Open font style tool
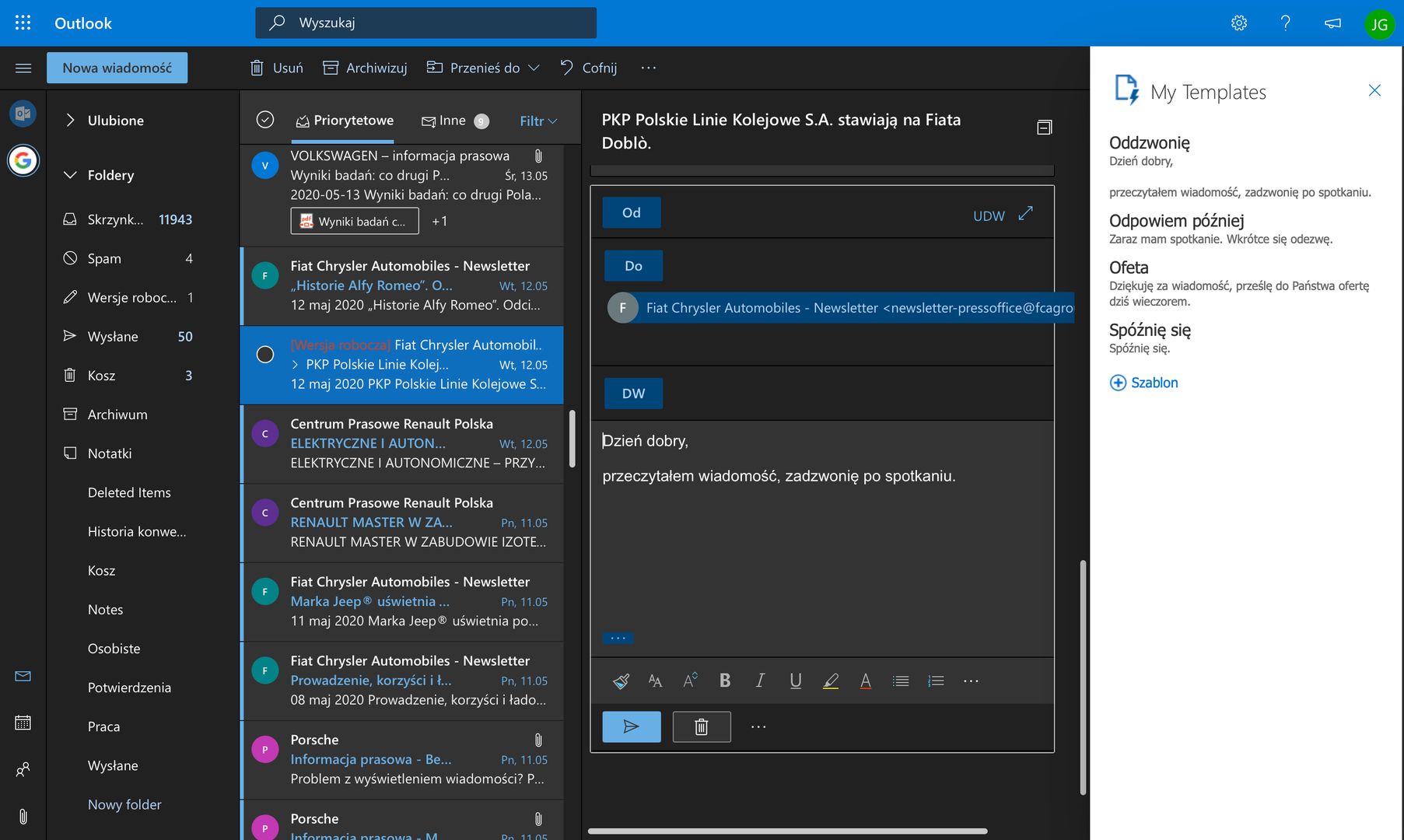1404x840 pixels. (655, 681)
